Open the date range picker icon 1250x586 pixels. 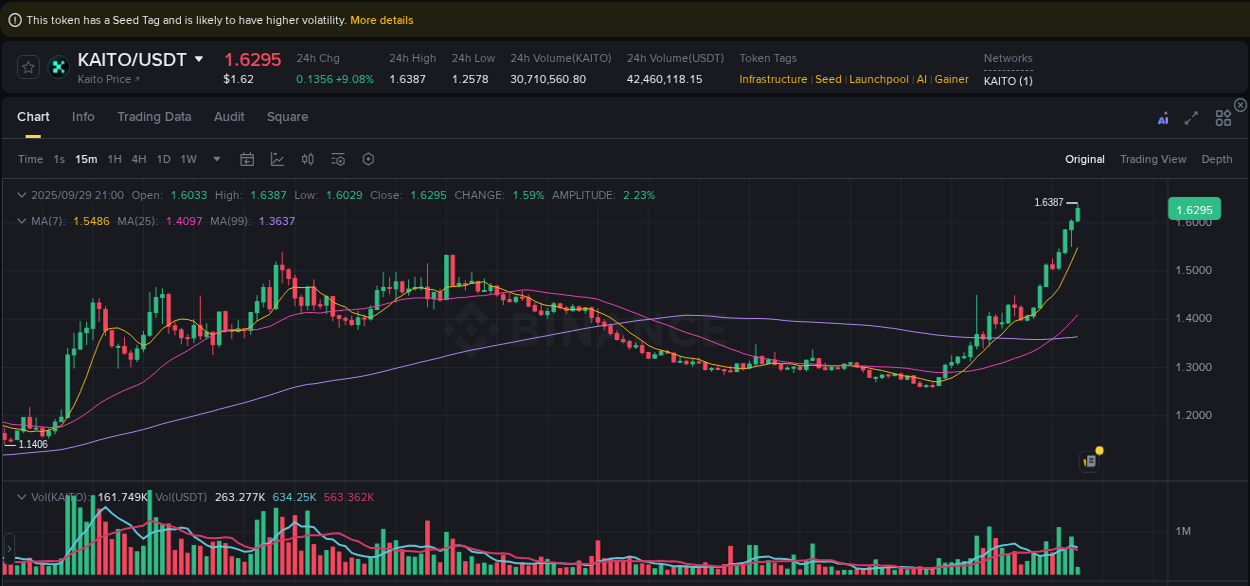[x=247, y=159]
